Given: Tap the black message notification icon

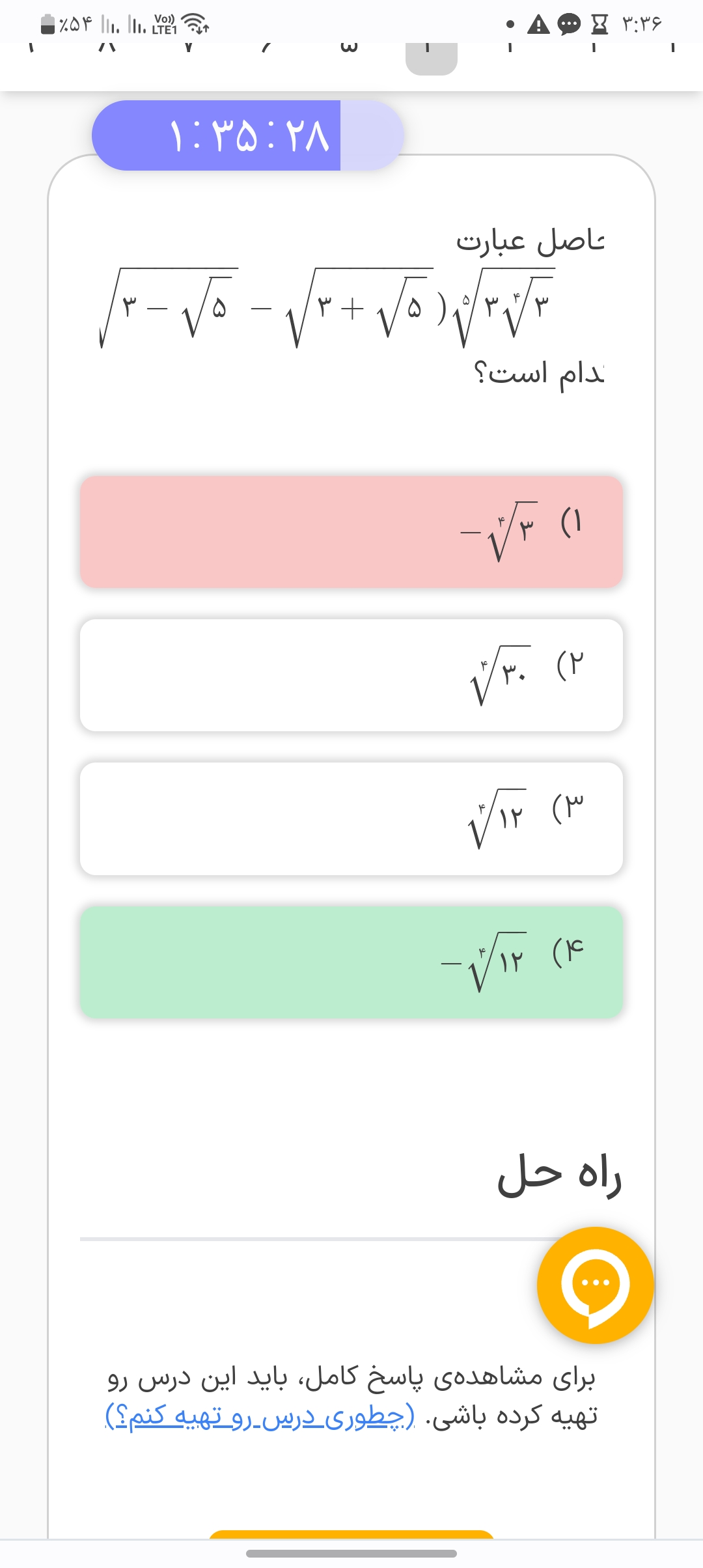Looking at the screenshot, I should (569, 25).
